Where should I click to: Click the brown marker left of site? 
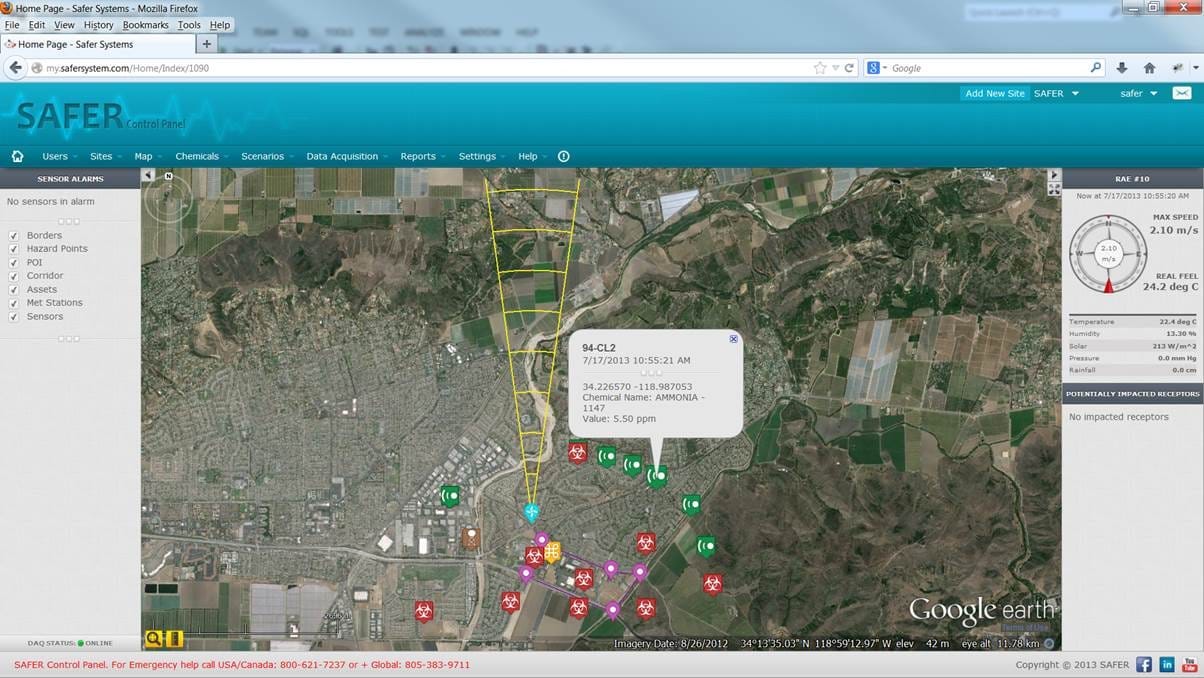471,538
